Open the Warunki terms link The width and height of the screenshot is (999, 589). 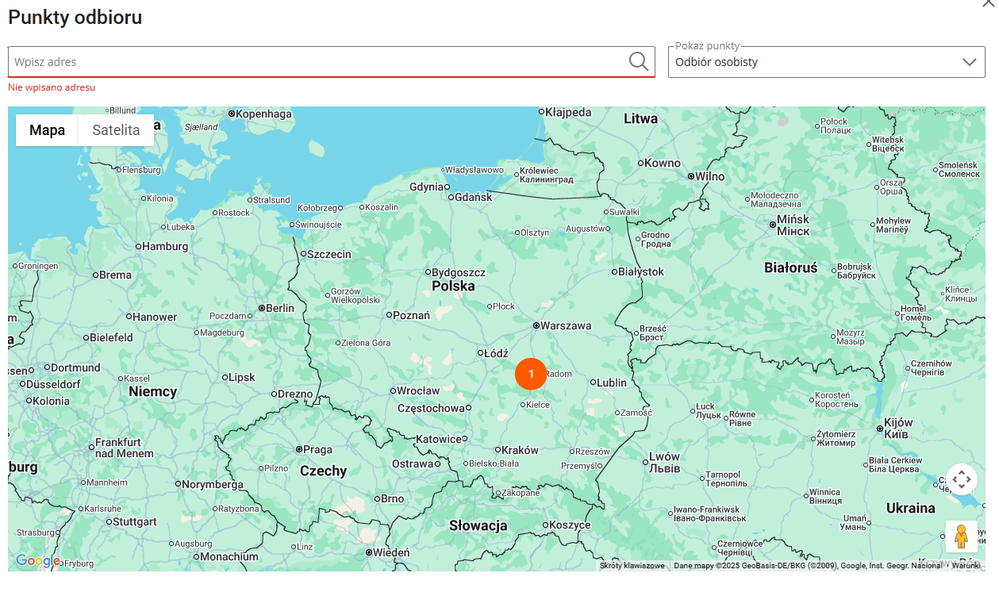pos(965,566)
